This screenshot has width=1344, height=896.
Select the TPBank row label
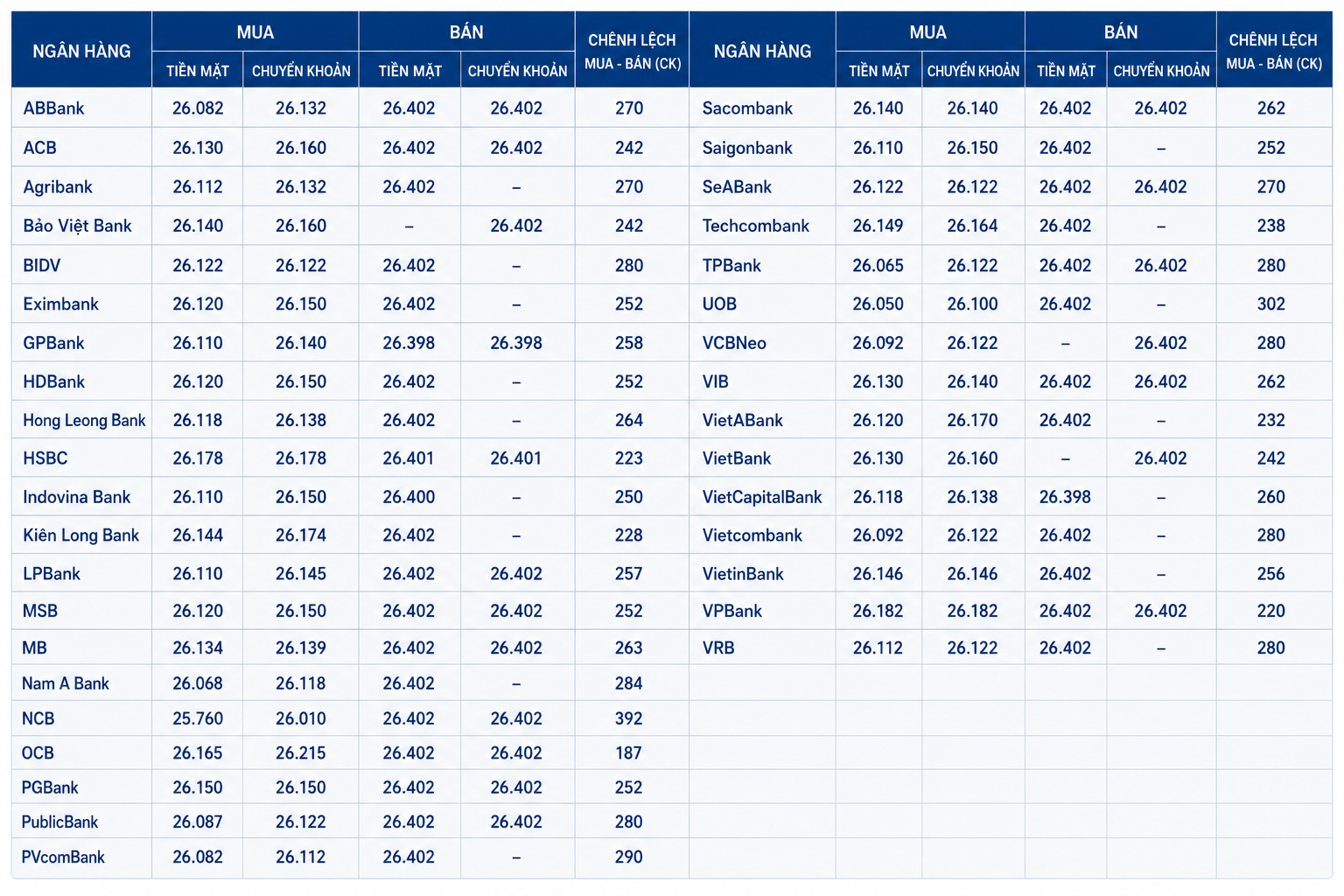pyautogui.click(x=731, y=265)
